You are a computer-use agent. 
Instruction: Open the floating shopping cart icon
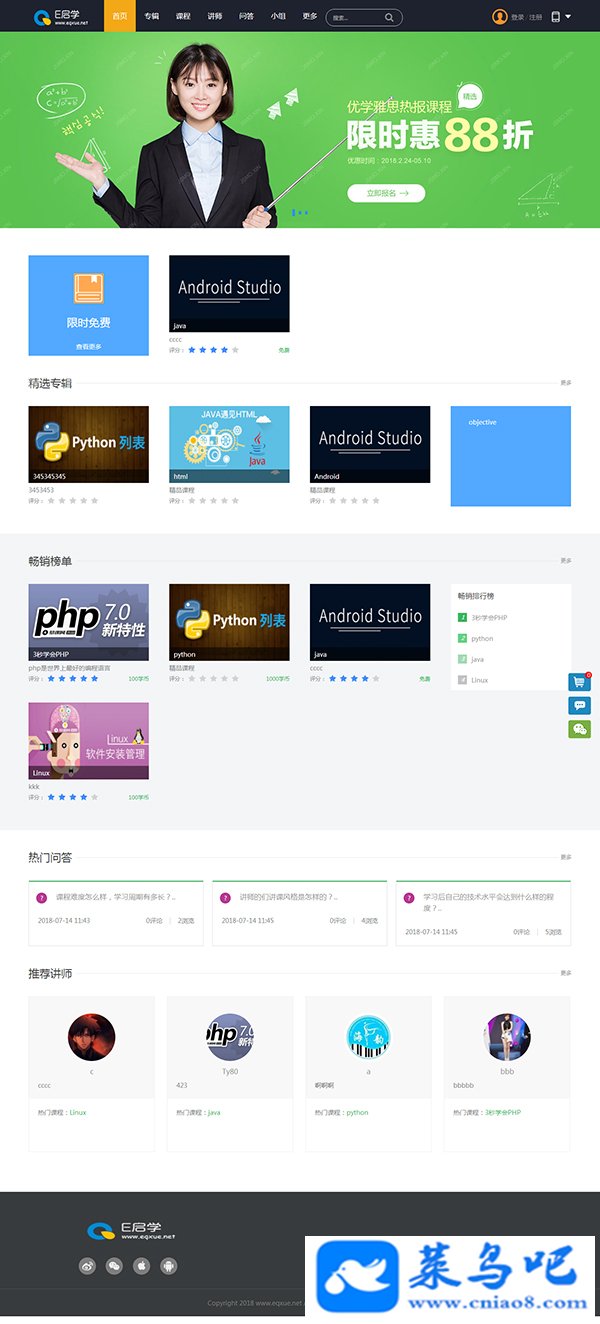coord(579,682)
